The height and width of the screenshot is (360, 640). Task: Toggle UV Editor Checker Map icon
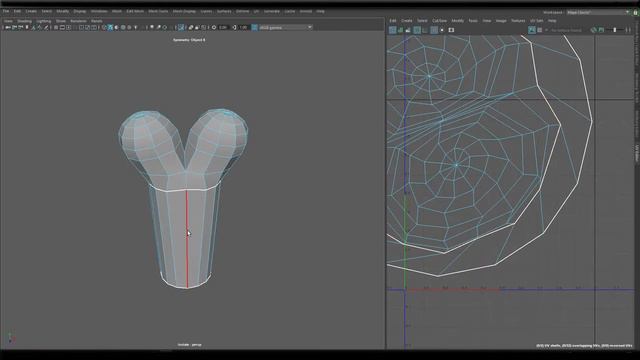click(x=540, y=30)
